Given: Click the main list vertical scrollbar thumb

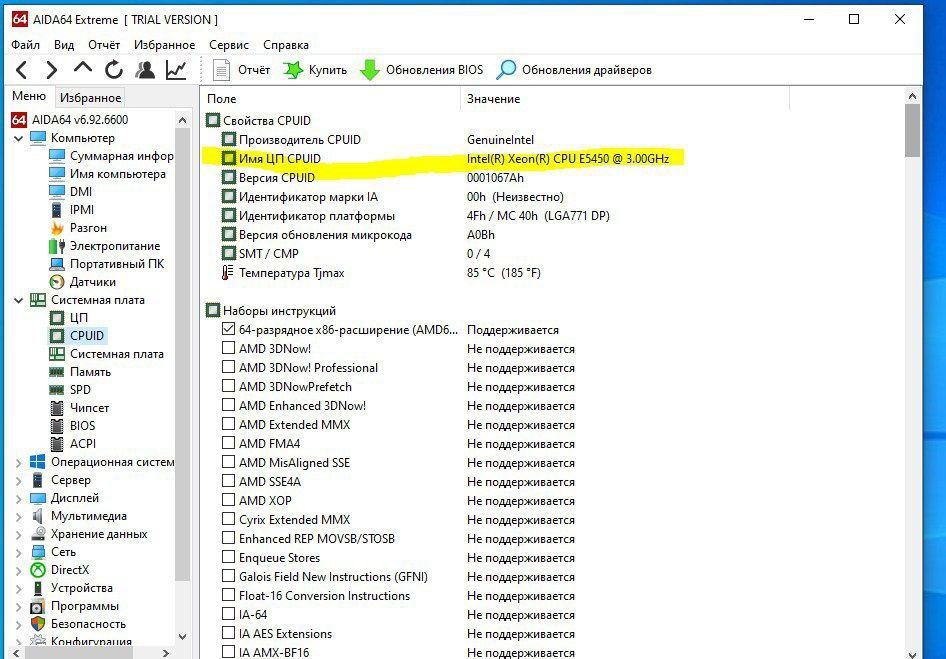Looking at the screenshot, I should pos(912,130).
